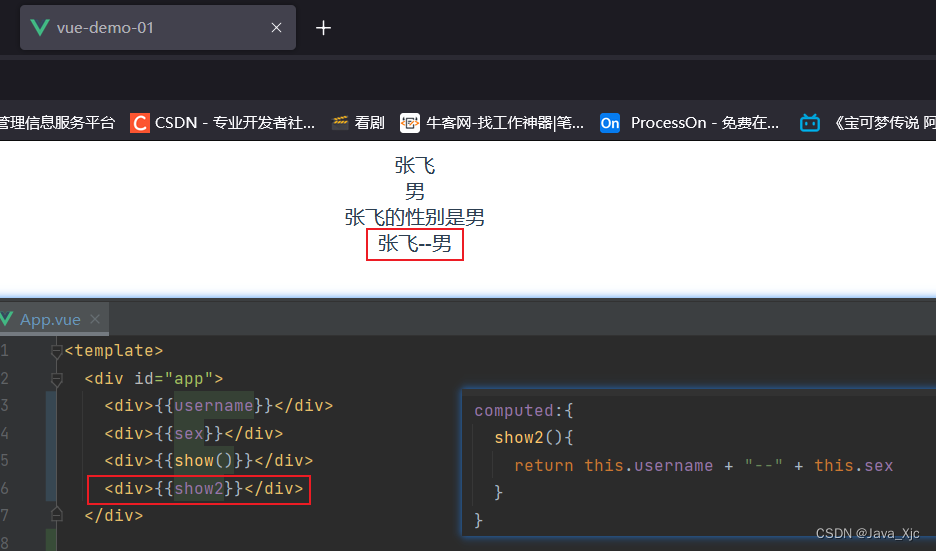Open the 管理信息服务平台 bookmark
Viewport: 936px width, 551px height.
(57, 123)
